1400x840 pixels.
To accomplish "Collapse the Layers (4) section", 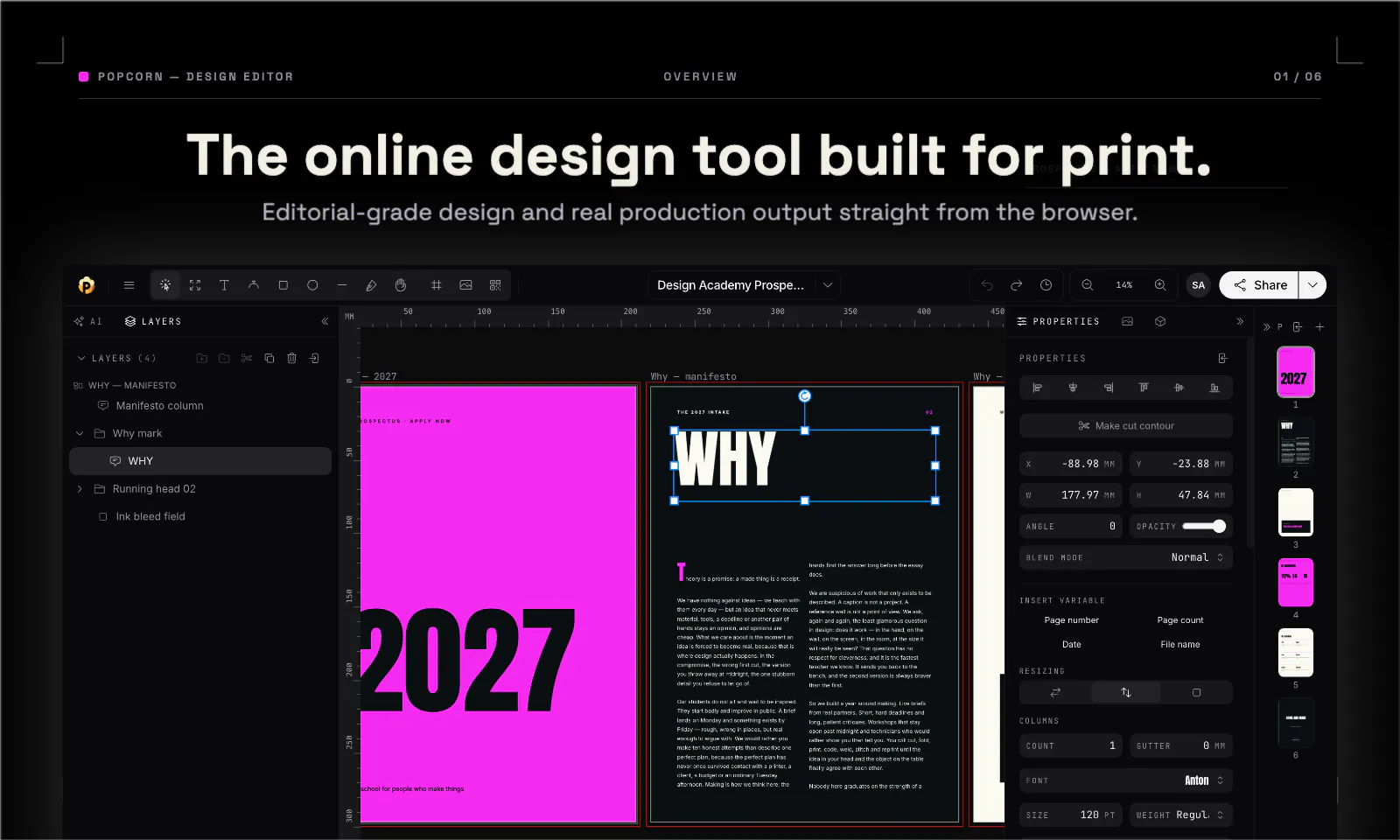I will (x=81, y=358).
